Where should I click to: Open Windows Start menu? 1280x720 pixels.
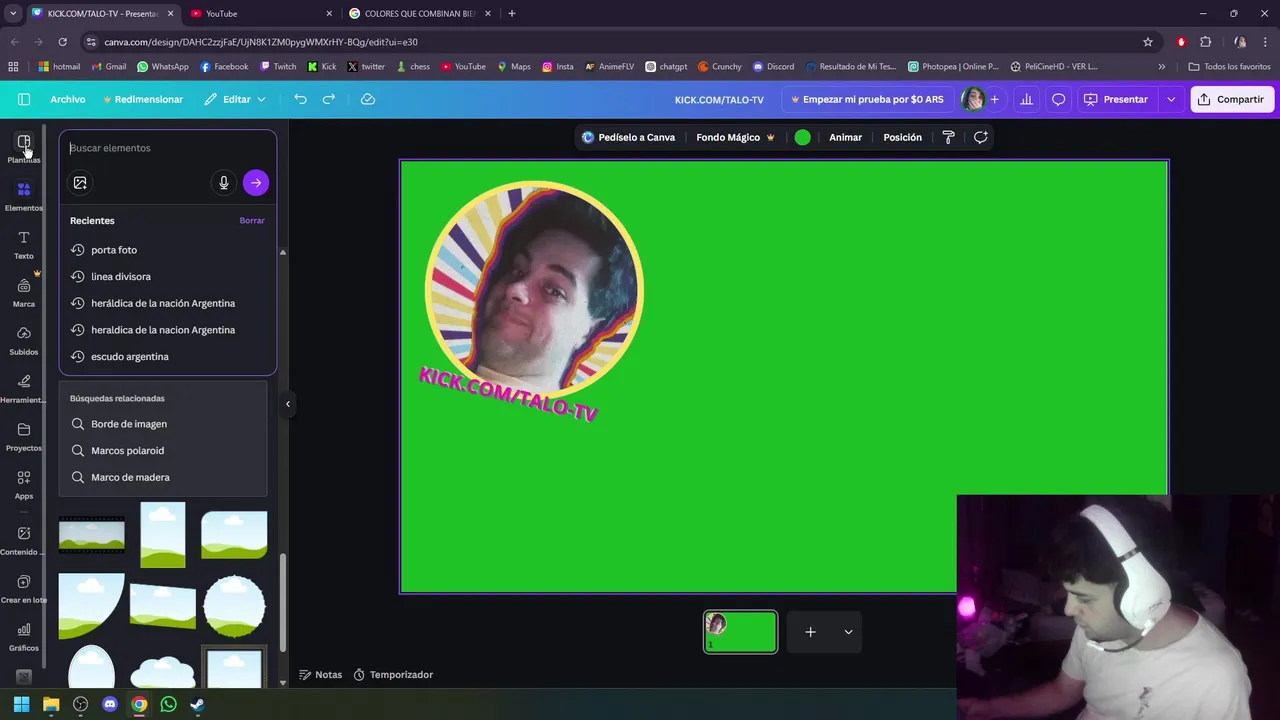tap(21, 704)
